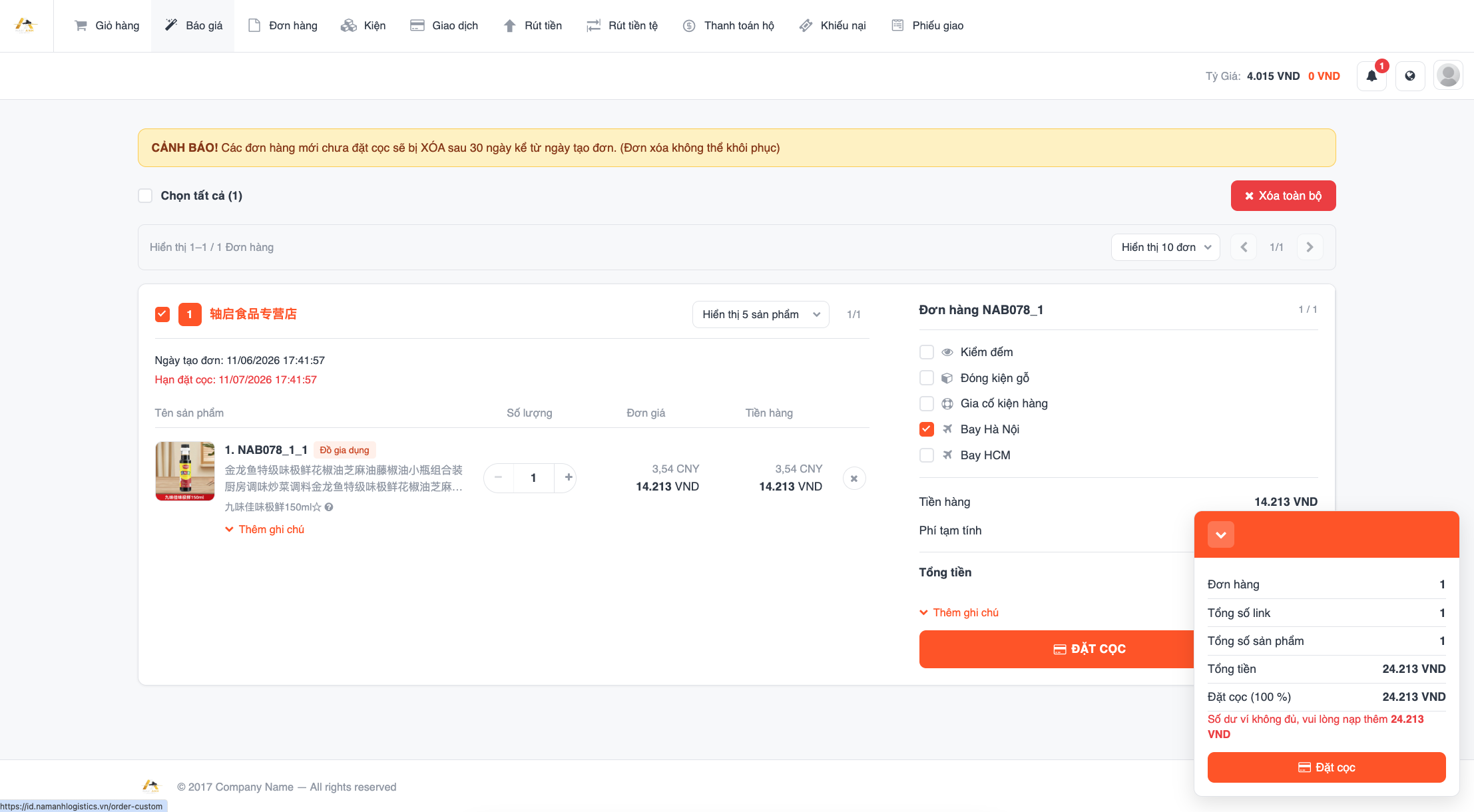Open the notification bell icon

point(1371,76)
